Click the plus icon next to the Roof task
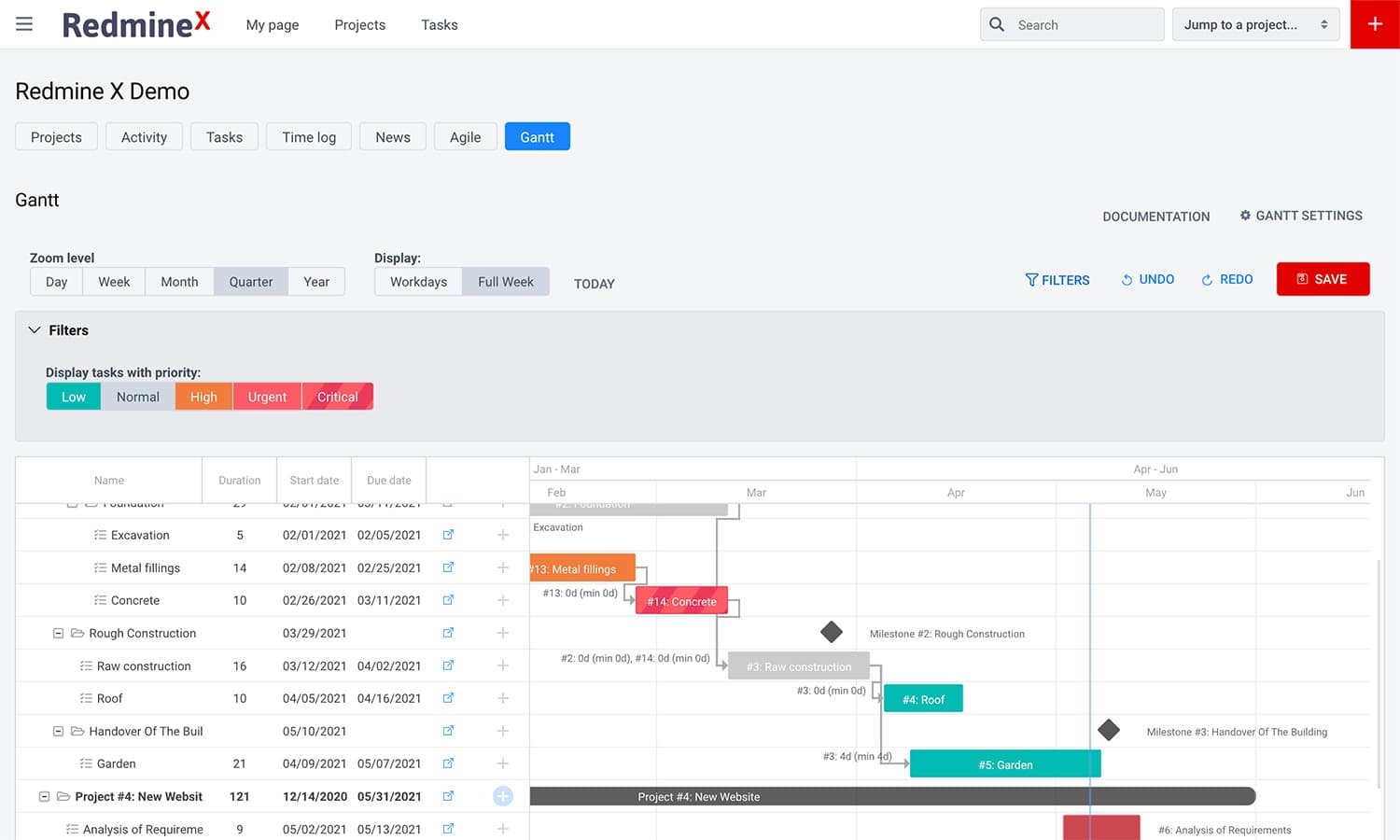Screen dimensions: 1400x840 [x=503, y=698]
